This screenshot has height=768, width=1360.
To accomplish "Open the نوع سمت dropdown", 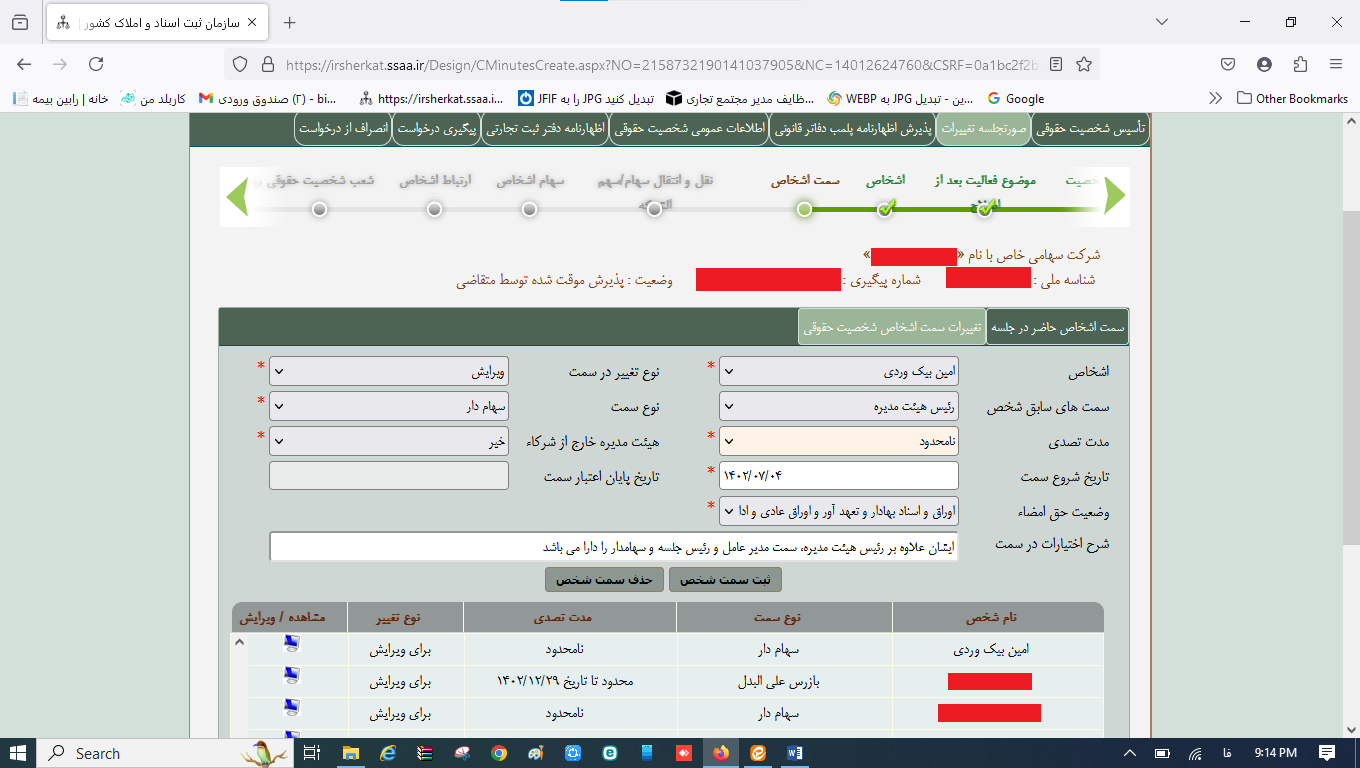I will [x=390, y=406].
